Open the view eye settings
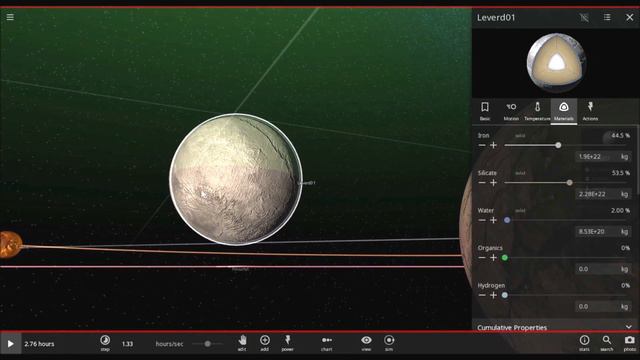640x360 pixels. pos(366,343)
